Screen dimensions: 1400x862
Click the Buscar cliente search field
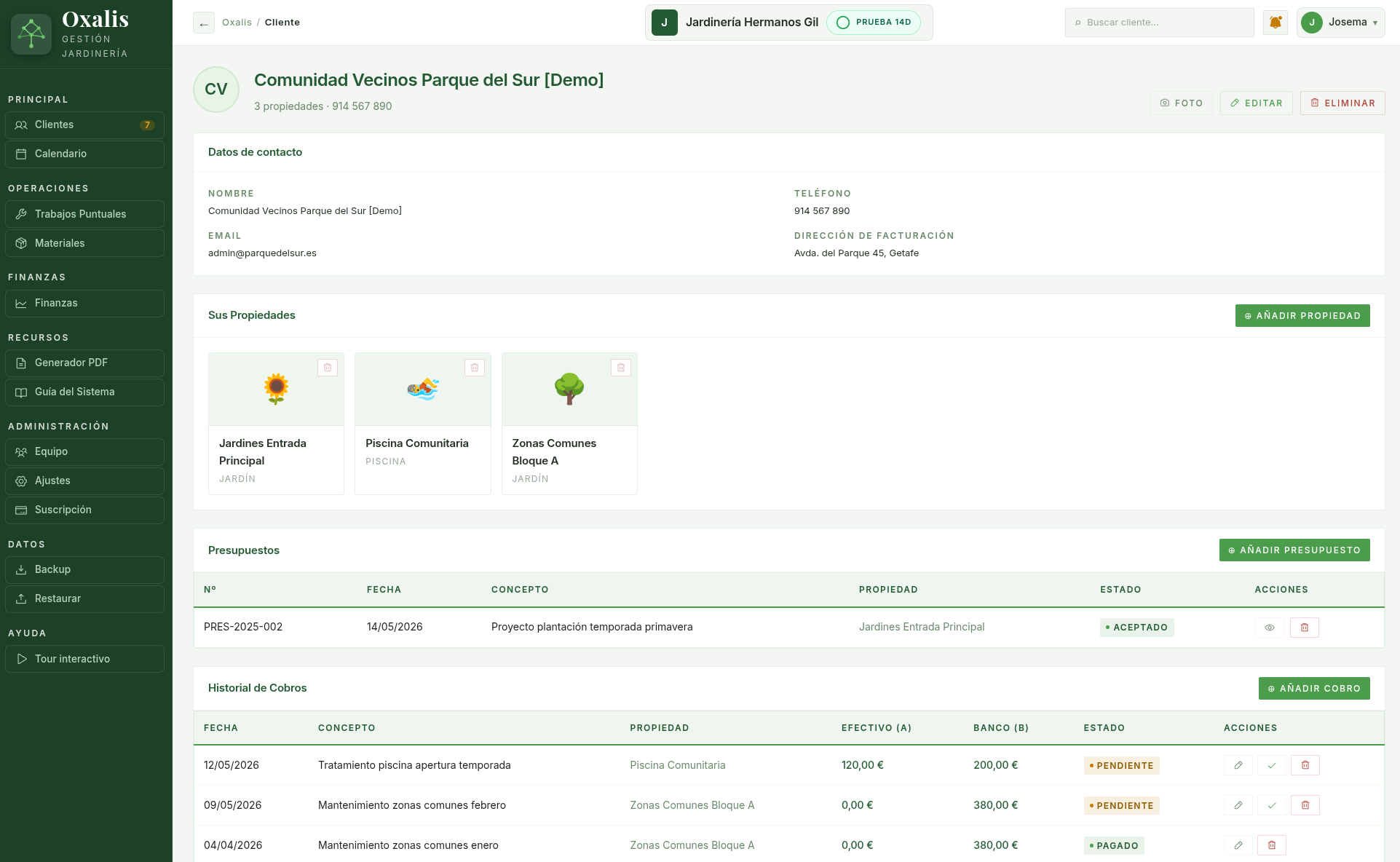(1159, 23)
